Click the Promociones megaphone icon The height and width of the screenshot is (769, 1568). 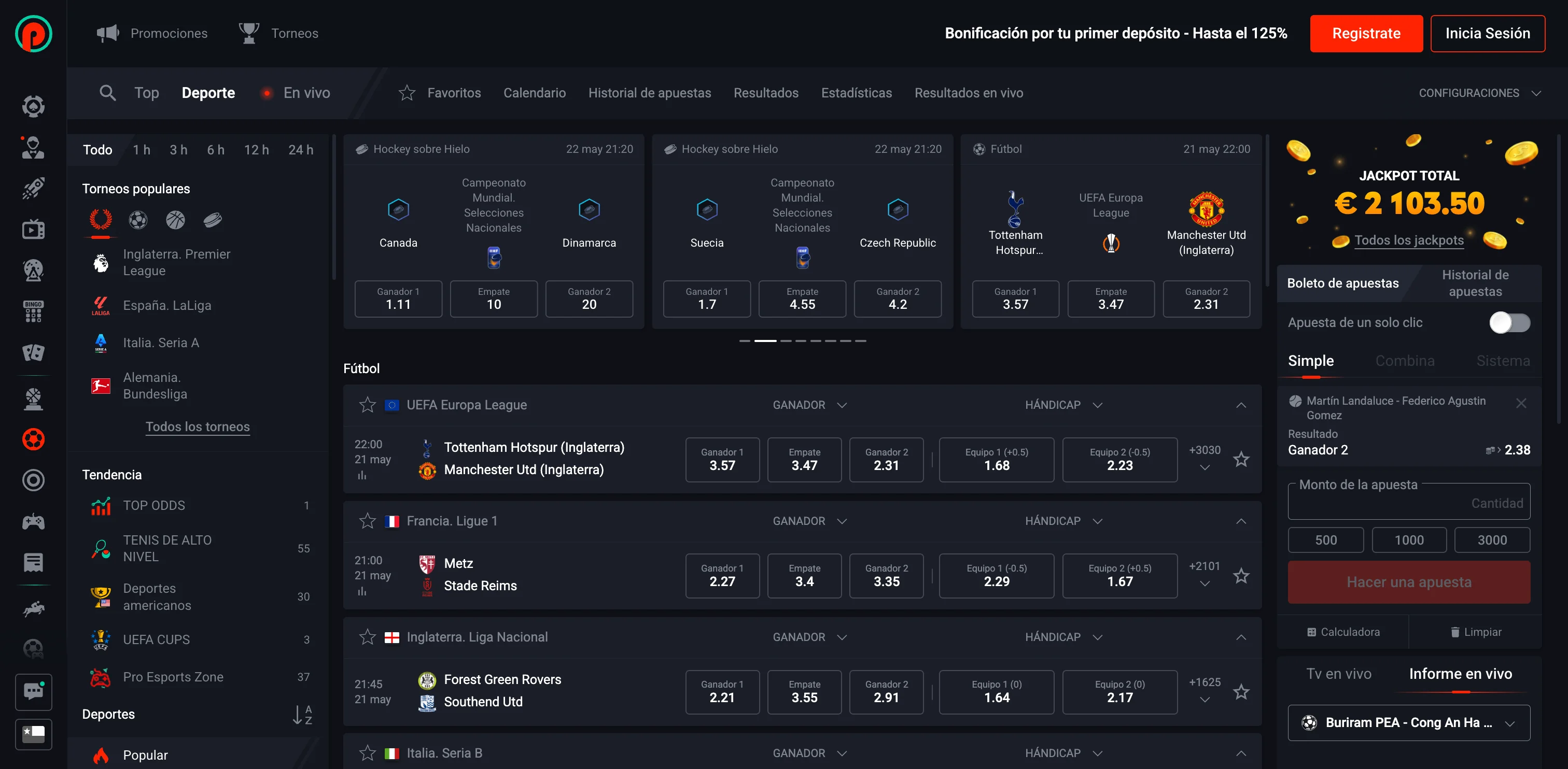pos(108,33)
